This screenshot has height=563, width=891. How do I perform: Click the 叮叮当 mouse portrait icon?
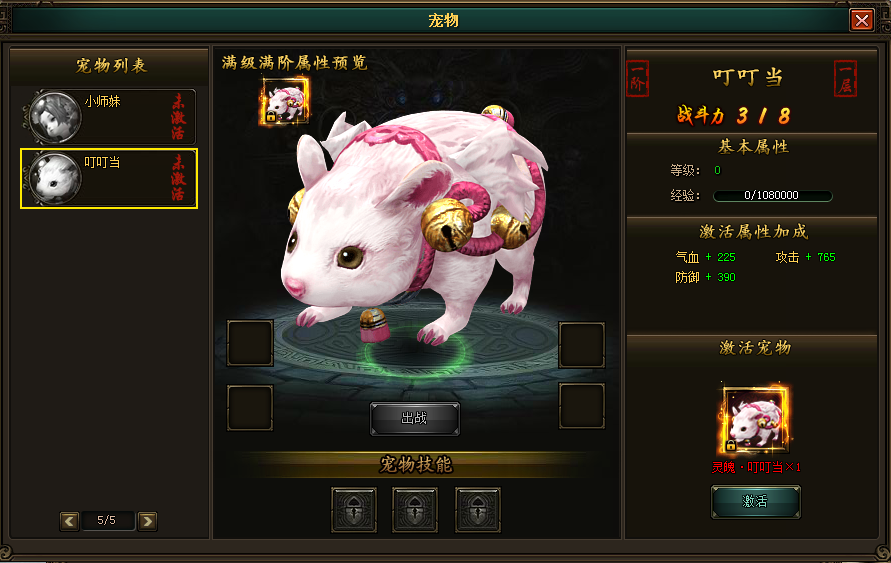[x=55, y=178]
